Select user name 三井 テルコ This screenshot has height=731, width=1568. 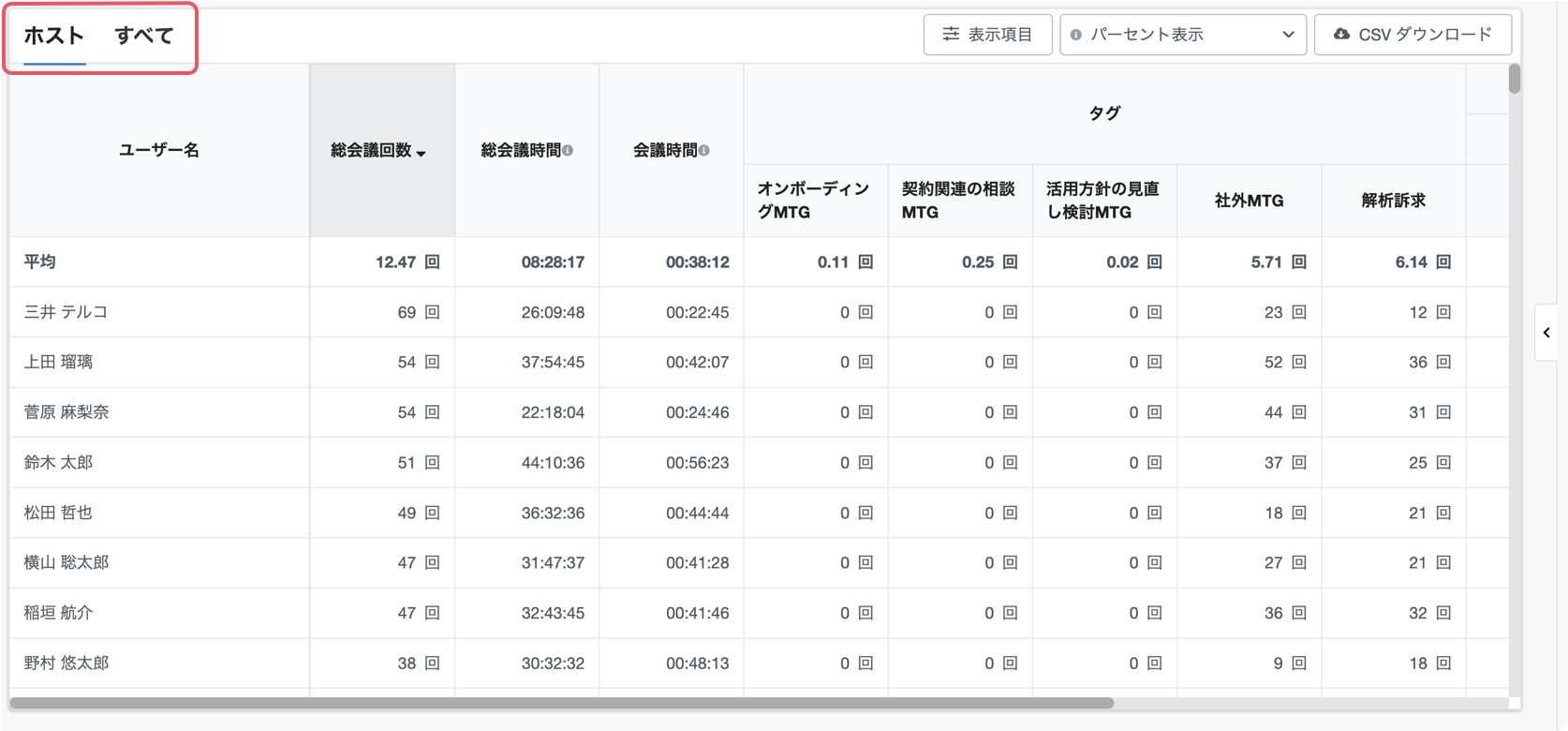[66, 312]
